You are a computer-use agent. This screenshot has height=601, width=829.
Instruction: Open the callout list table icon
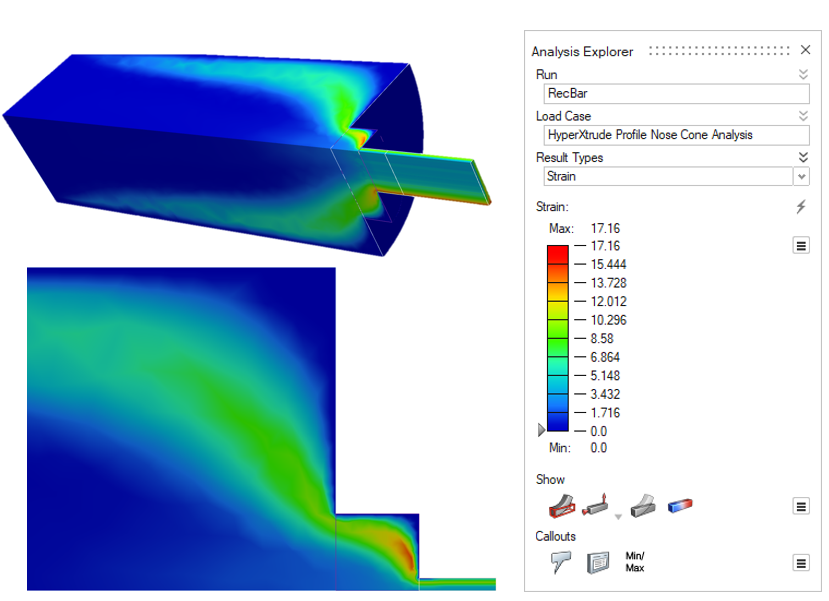(598, 562)
